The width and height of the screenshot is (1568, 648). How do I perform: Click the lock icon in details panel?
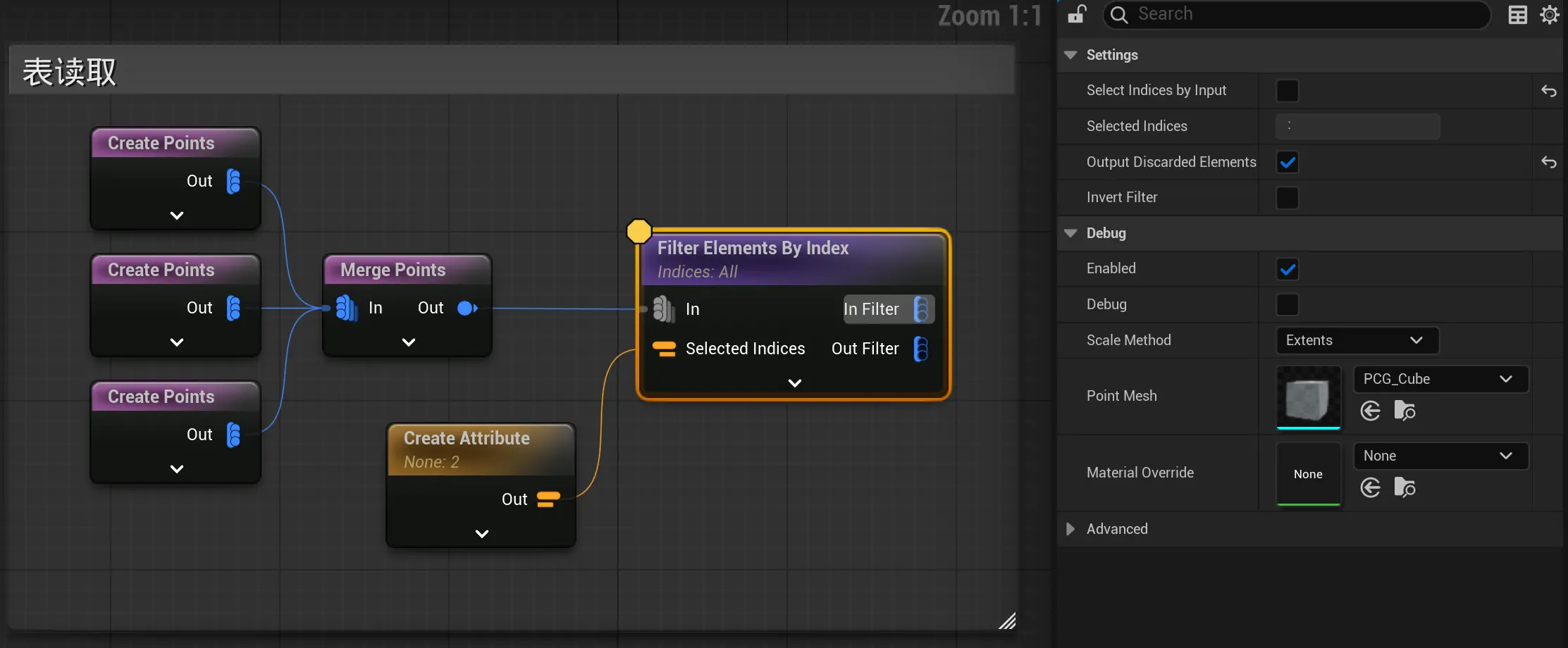click(1076, 14)
